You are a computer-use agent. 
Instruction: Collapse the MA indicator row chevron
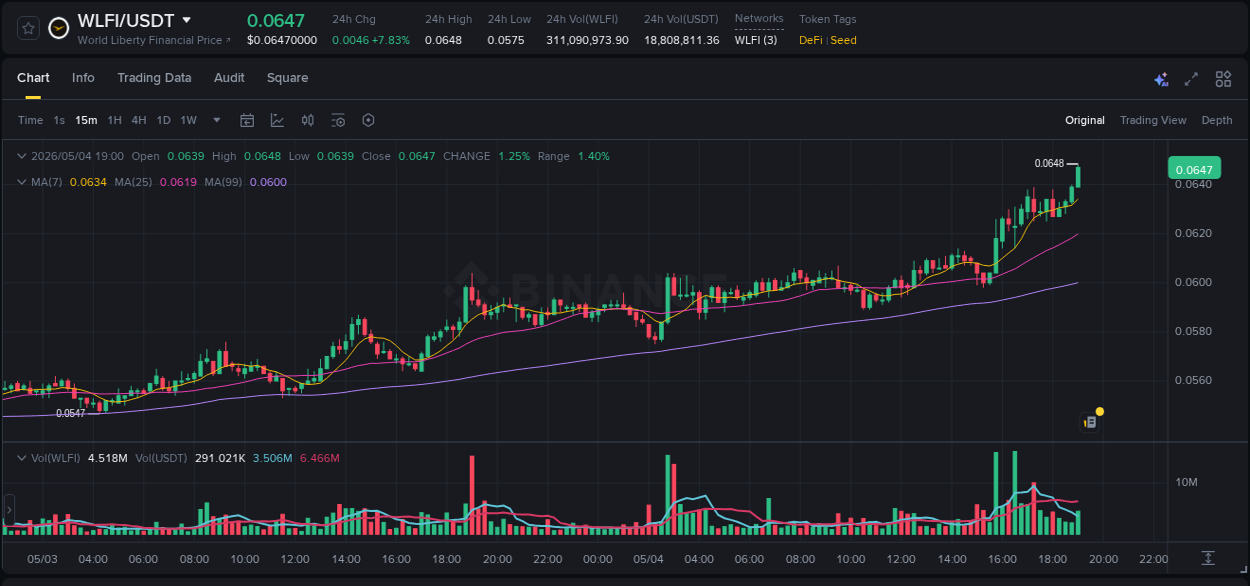point(22,182)
